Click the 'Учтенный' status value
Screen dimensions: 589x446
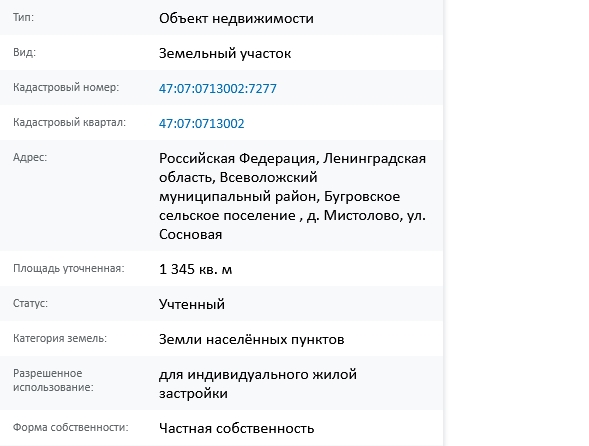[x=192, y=304]
